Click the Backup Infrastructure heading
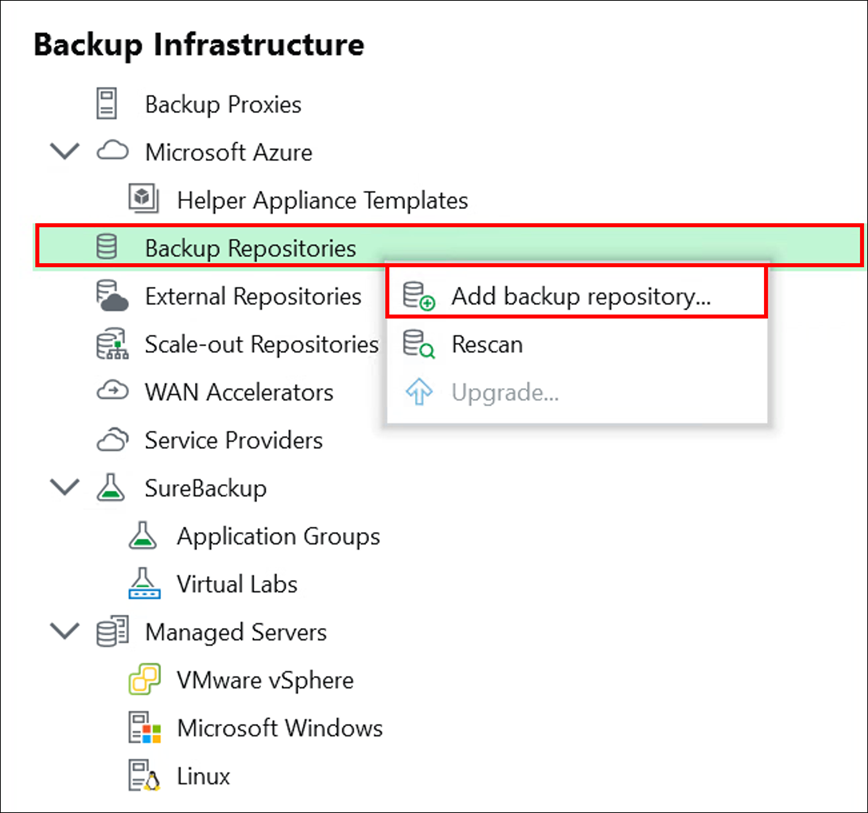 (199, 45)
